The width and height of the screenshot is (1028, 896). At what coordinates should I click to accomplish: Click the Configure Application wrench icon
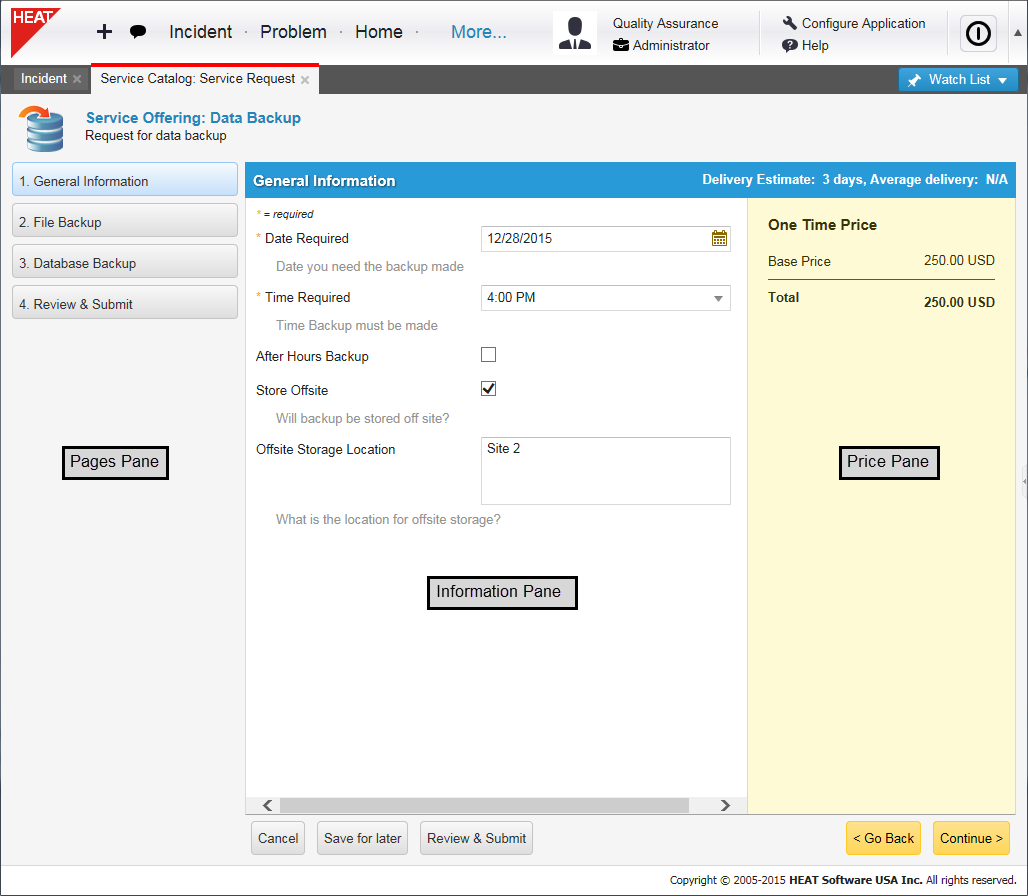[x=789, y=22]
